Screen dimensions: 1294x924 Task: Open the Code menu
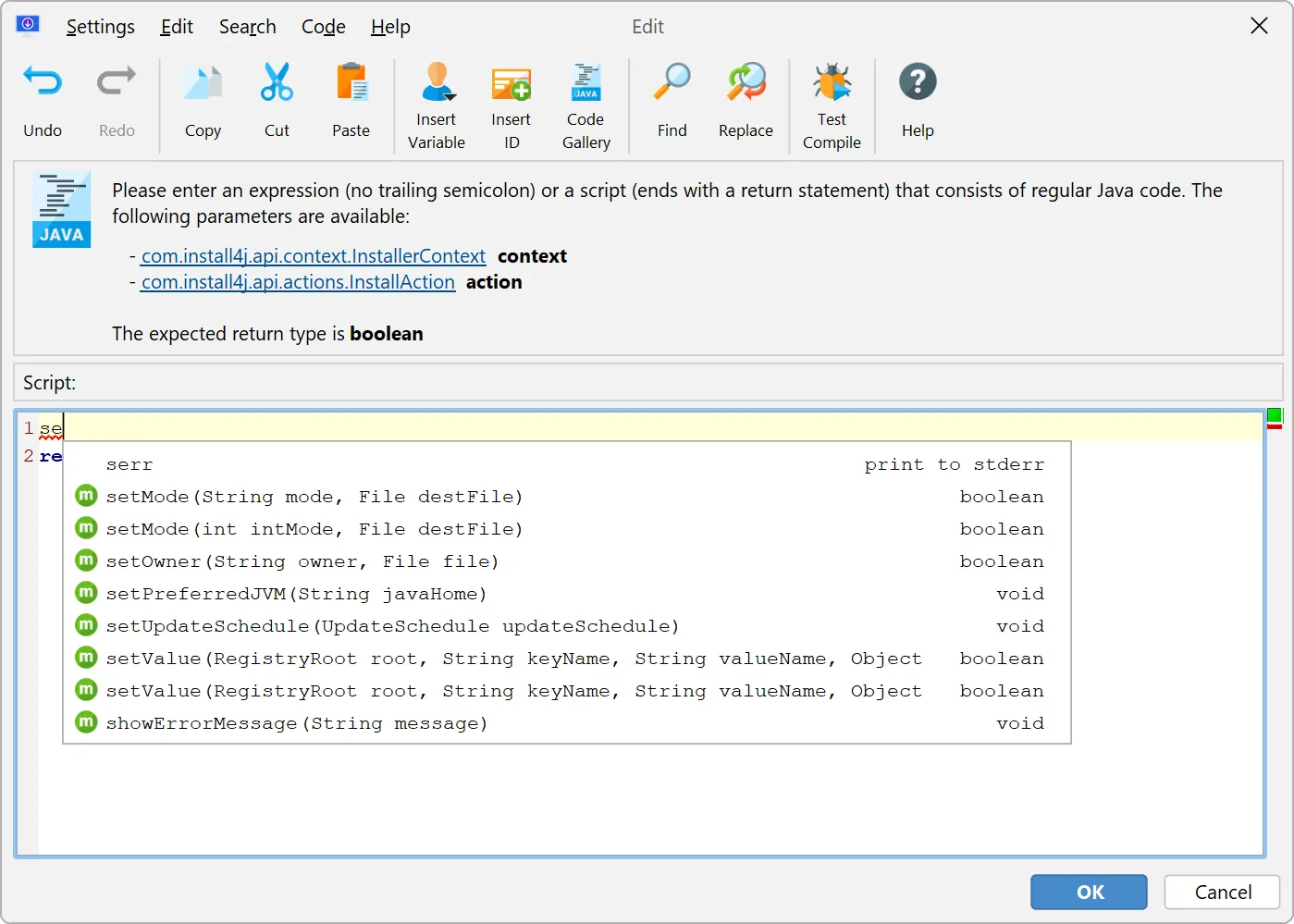click(x=324, y=27)
